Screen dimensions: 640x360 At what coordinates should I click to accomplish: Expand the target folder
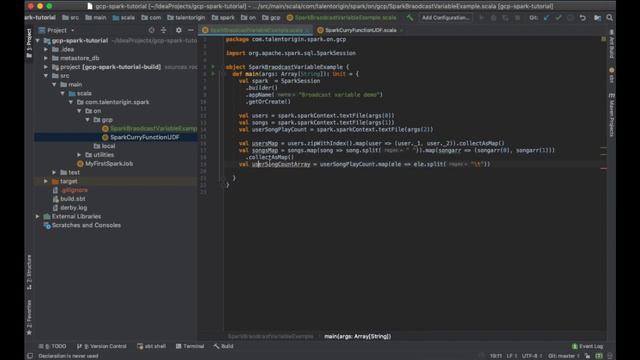tap(46, 181)
